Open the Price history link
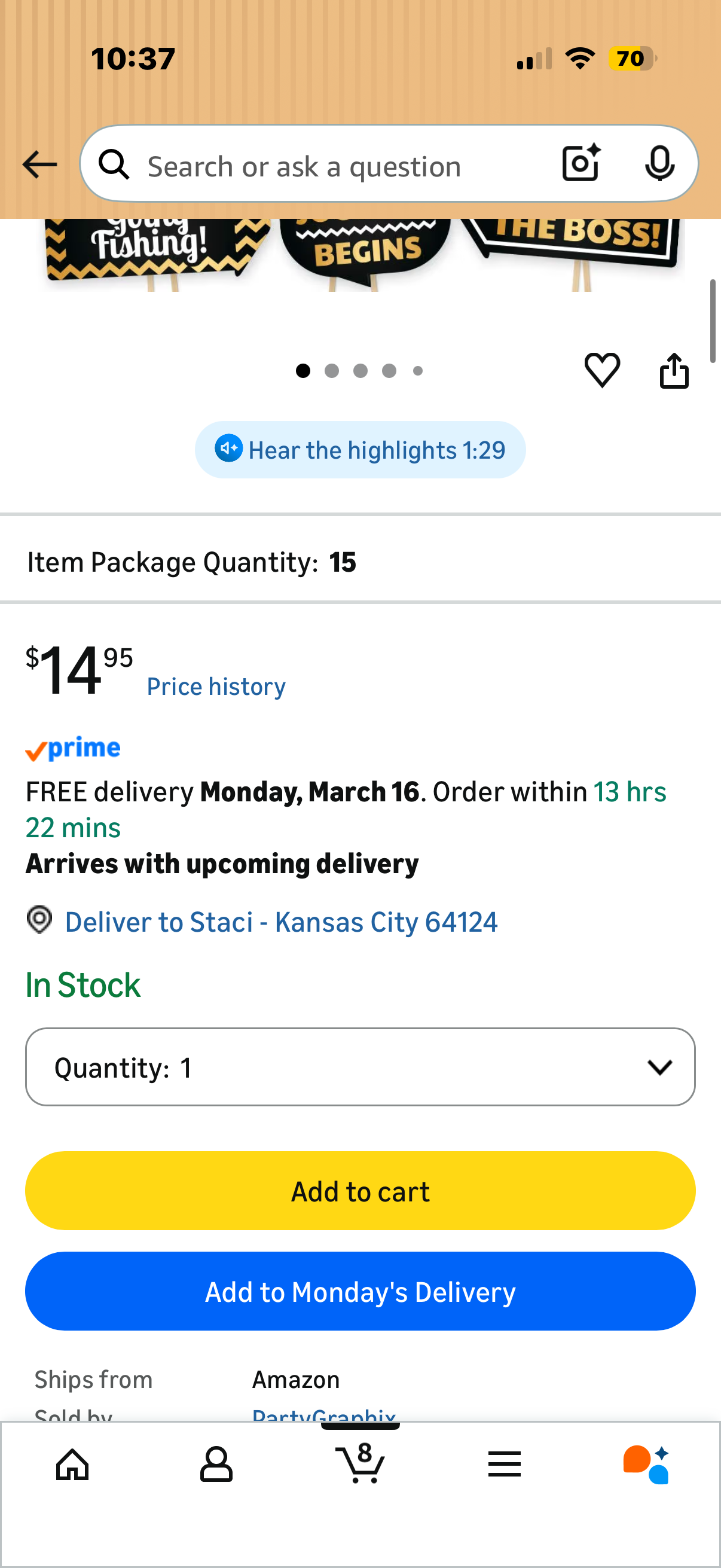This screenshot has width=721, height=1568. pyautogui.click(x=216, y=687)
